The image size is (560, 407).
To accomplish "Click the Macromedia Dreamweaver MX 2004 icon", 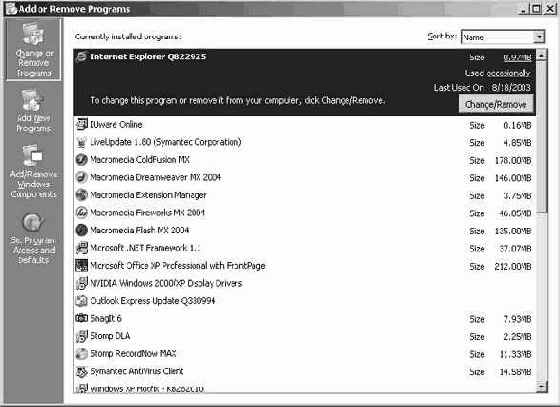I will tap(81, 177).
